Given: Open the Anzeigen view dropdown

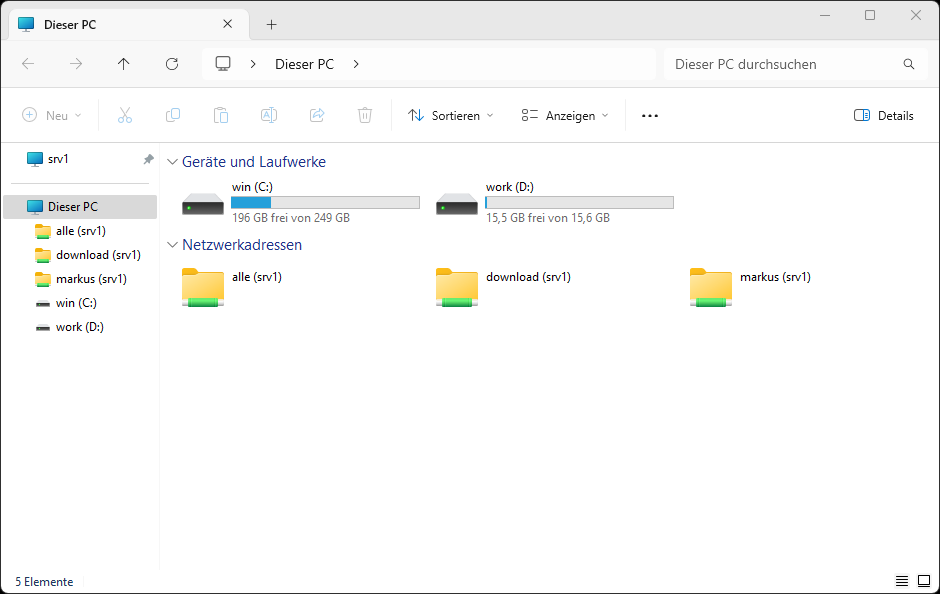Looking at the screenshot, I should click(565, 116).
